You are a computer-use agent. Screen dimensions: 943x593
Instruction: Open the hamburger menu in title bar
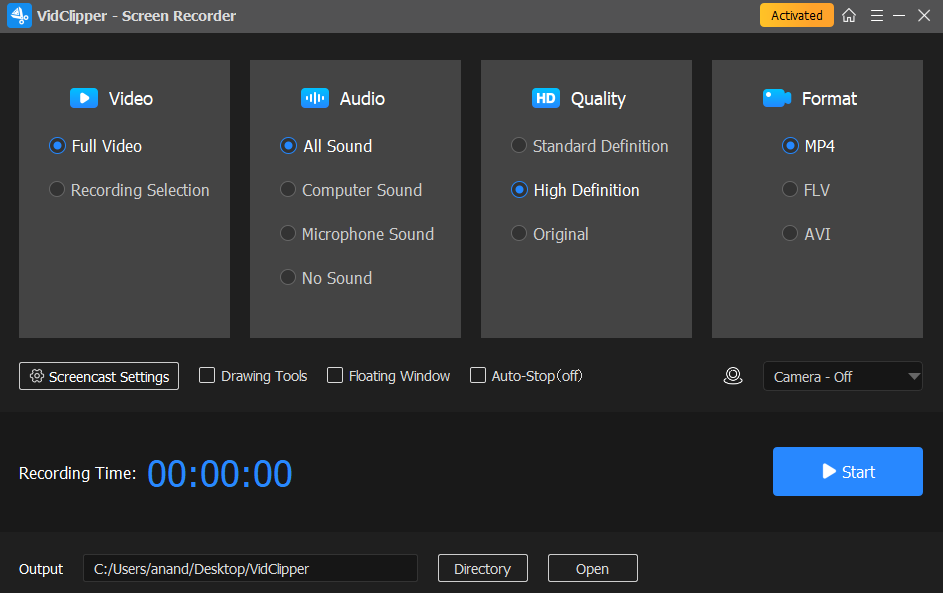877,16
